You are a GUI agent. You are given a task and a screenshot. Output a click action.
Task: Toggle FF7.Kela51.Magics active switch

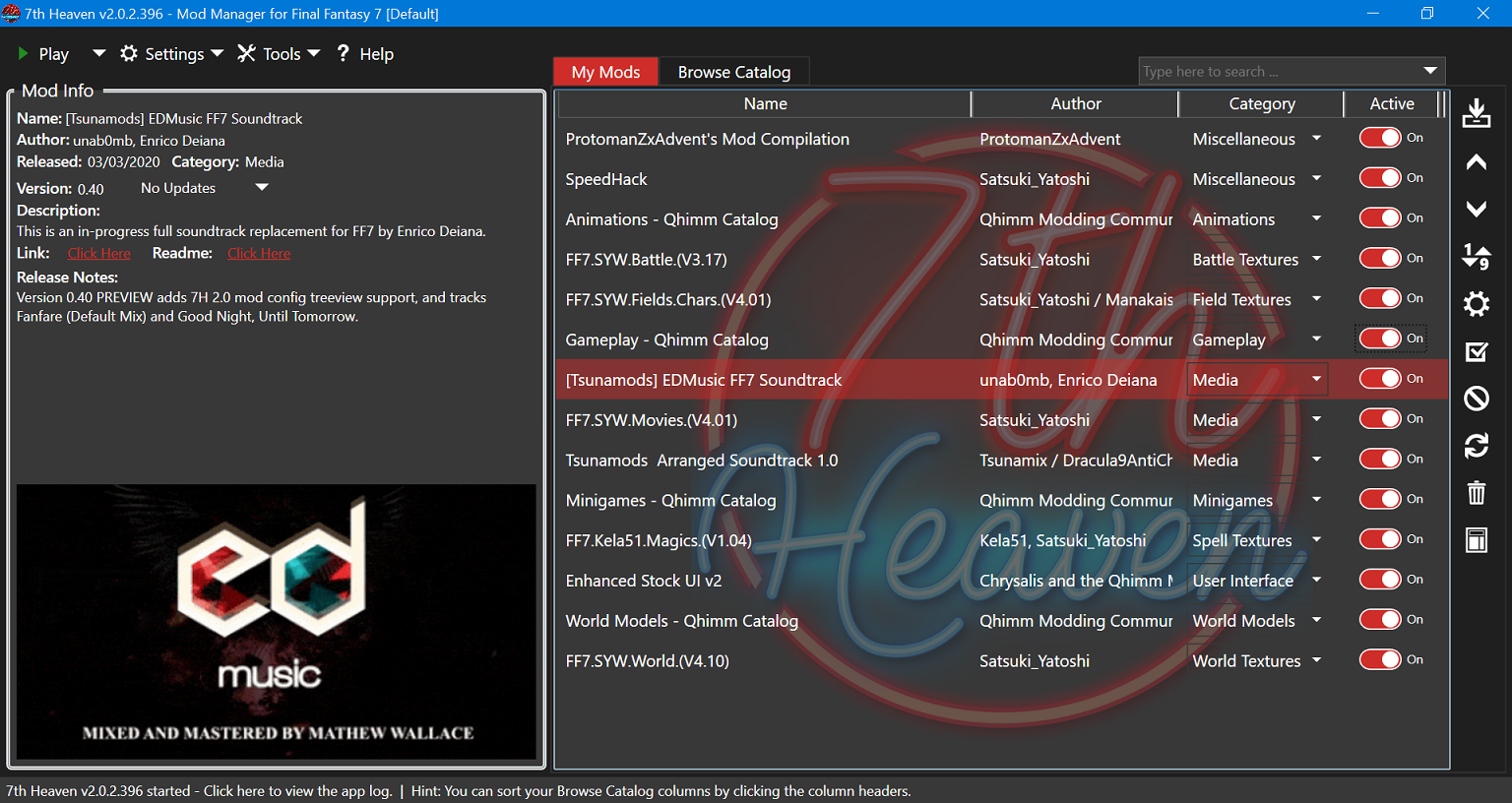[x=1380, y=539]
